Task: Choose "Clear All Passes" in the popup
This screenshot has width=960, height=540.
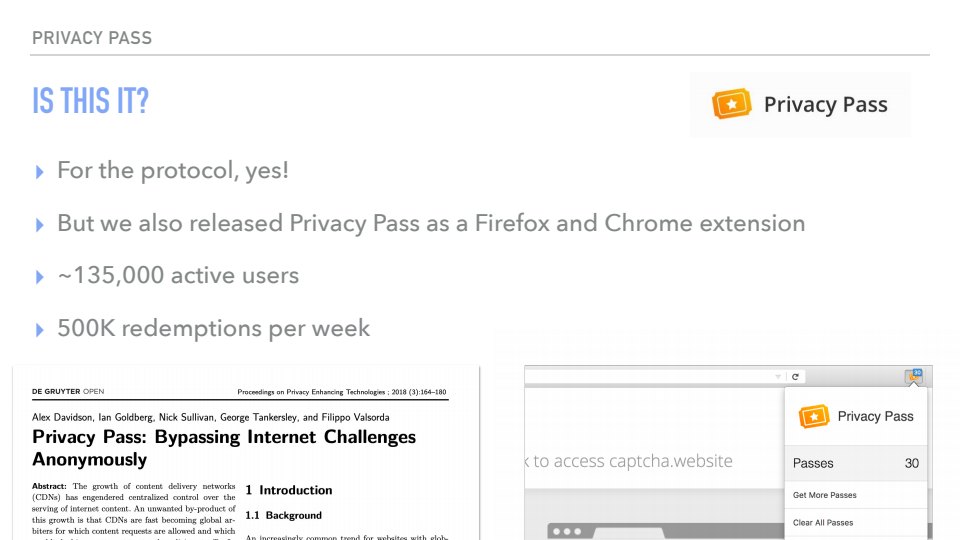Action: 823,522
